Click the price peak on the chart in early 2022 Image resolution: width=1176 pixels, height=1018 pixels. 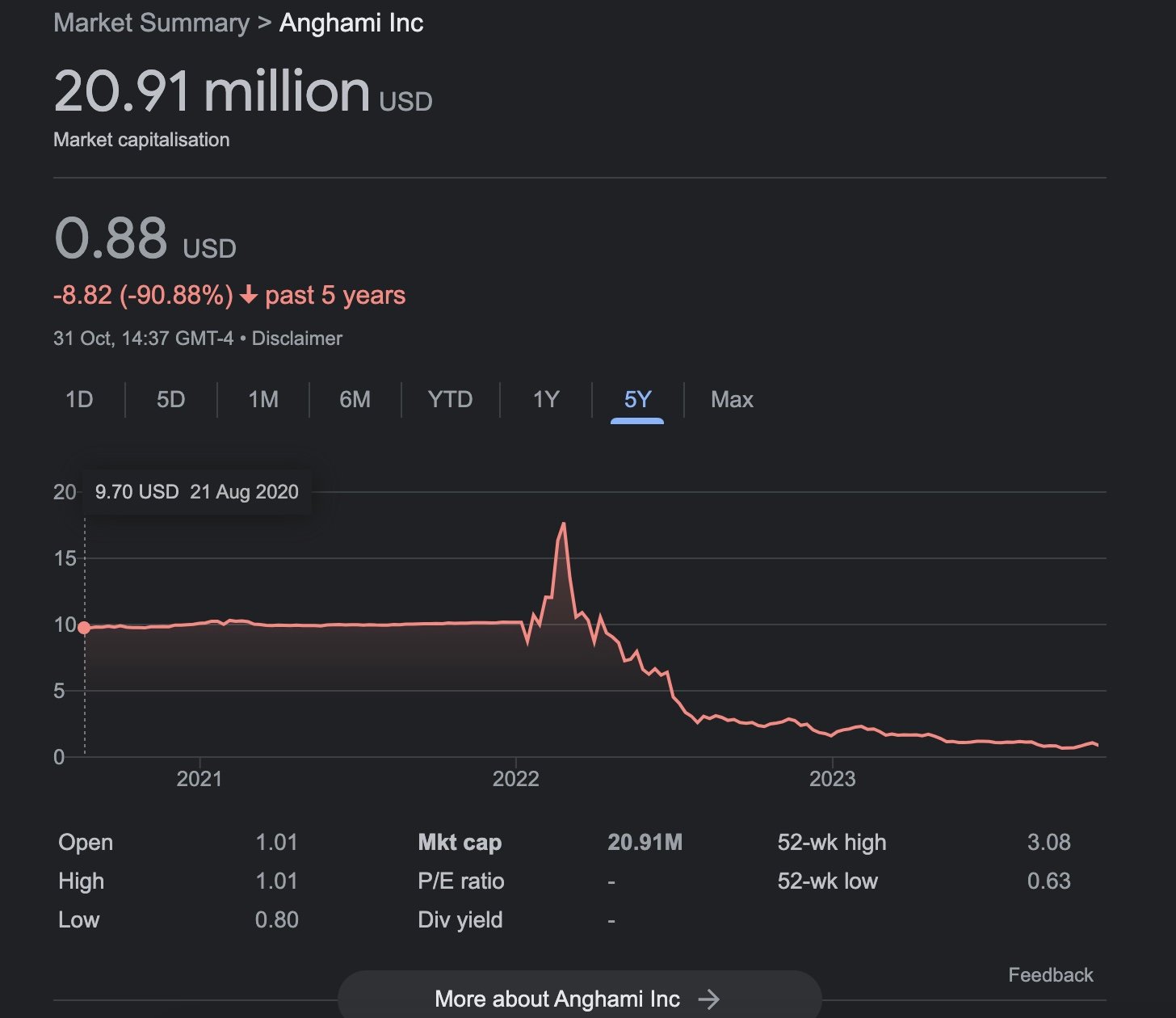(563, 524)
